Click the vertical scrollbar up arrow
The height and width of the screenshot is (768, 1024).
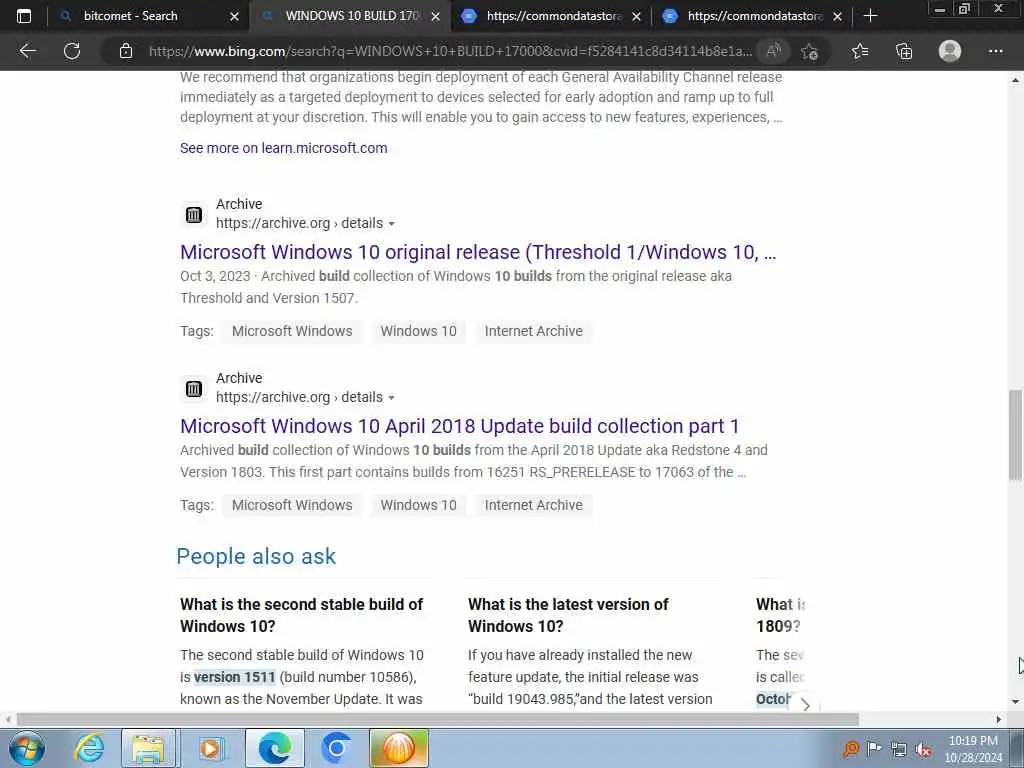point(1015,80)
